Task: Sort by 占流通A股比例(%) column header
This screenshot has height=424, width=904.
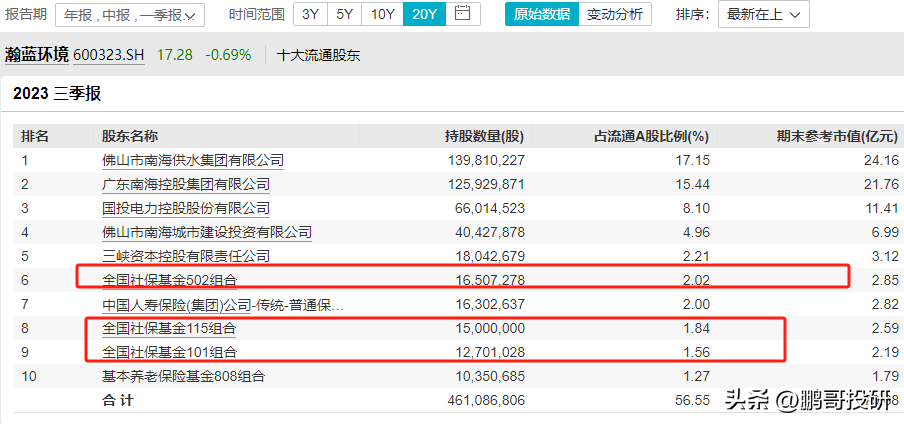Action: 651,136
